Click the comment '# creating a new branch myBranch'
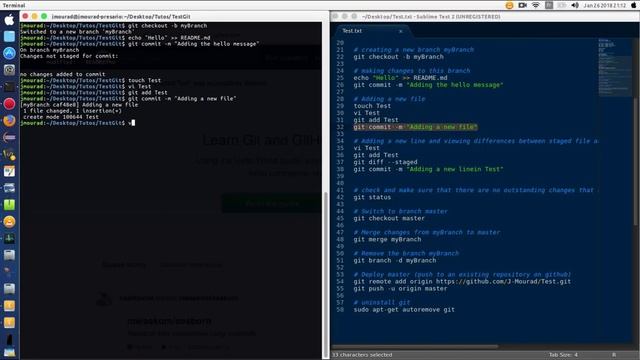This screenshot has height=360, width=640. [413, 50]
